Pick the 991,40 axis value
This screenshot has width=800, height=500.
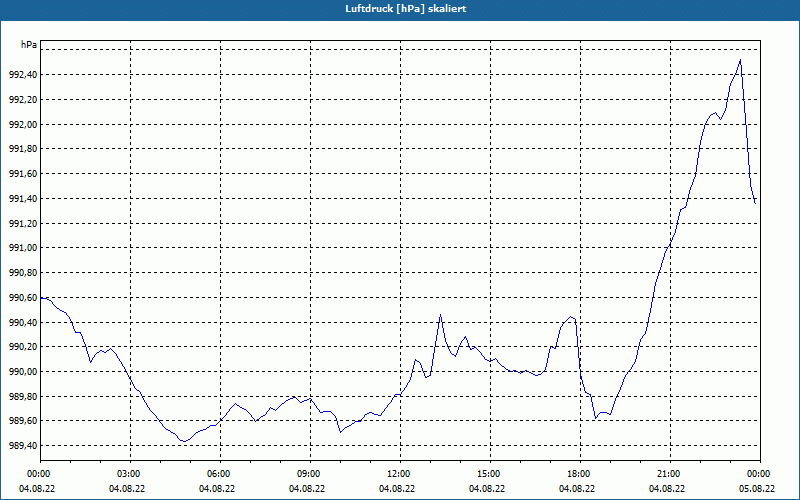(x=22, y=199)
